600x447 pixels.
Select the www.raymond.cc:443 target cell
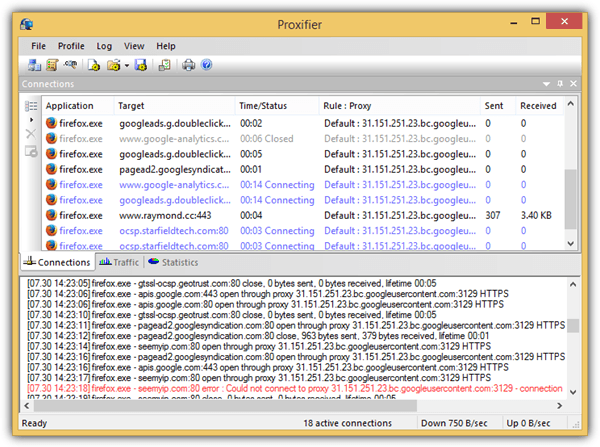pyautogui.click(x=165, y=215)
